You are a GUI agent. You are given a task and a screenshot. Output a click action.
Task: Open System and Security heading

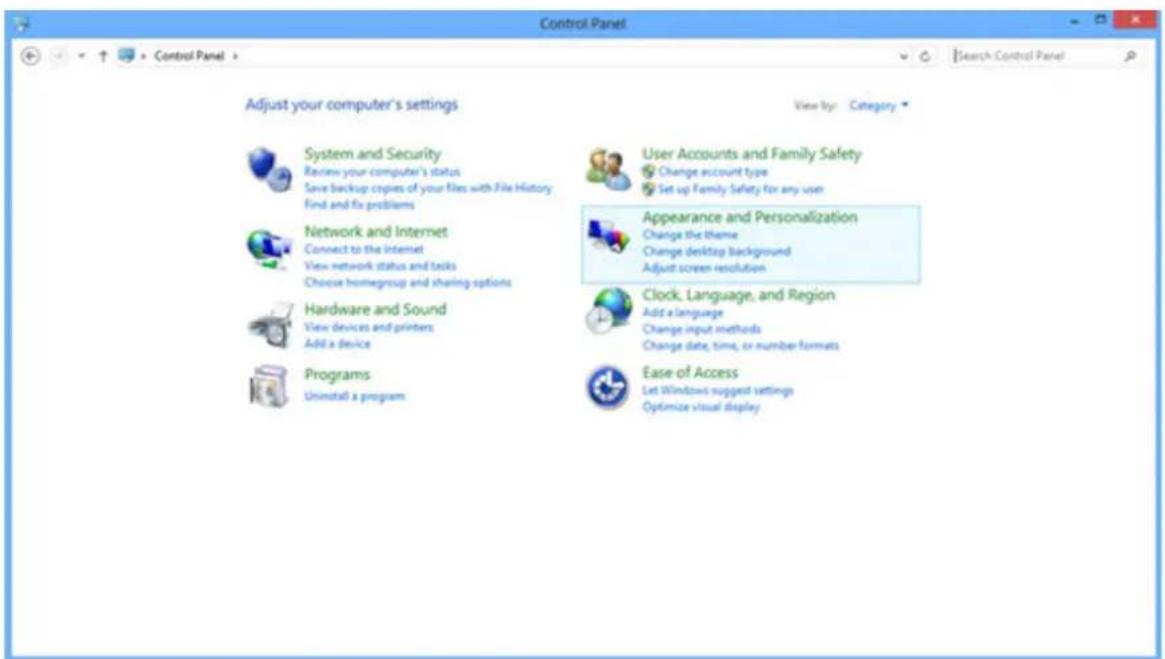click(372, 154)
